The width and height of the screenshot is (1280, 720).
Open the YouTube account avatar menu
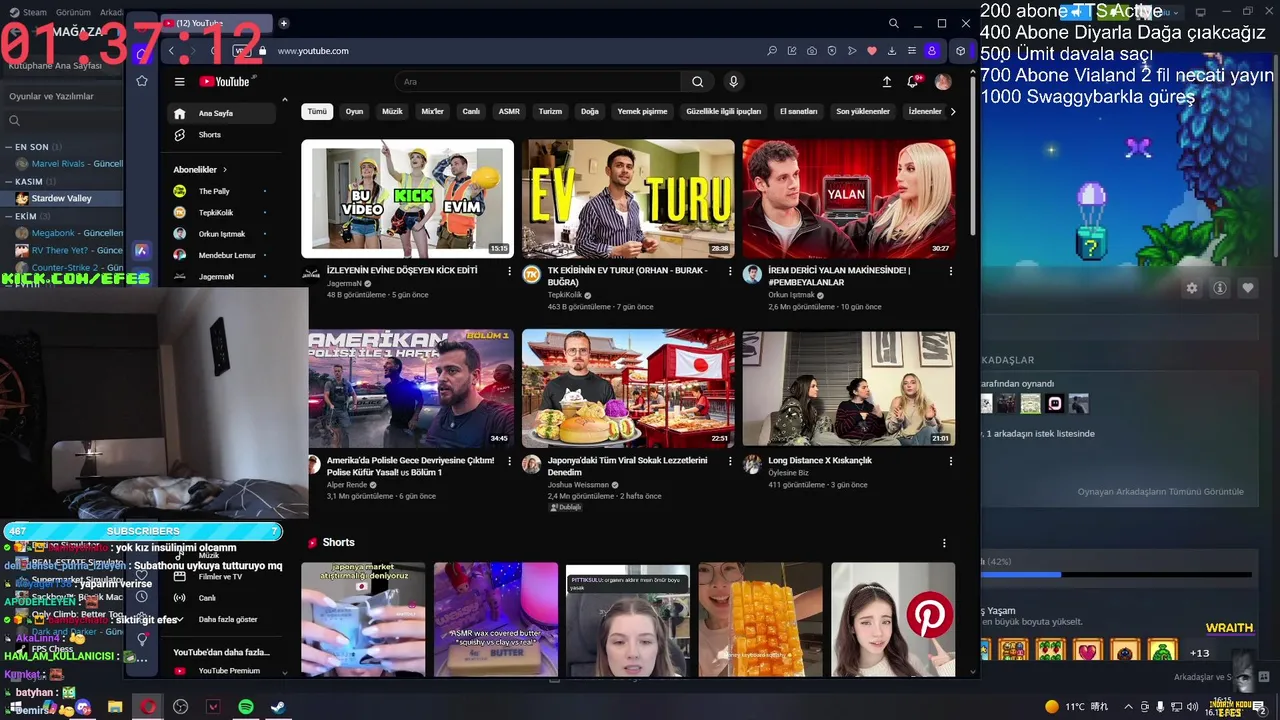(x=942, y=82)
